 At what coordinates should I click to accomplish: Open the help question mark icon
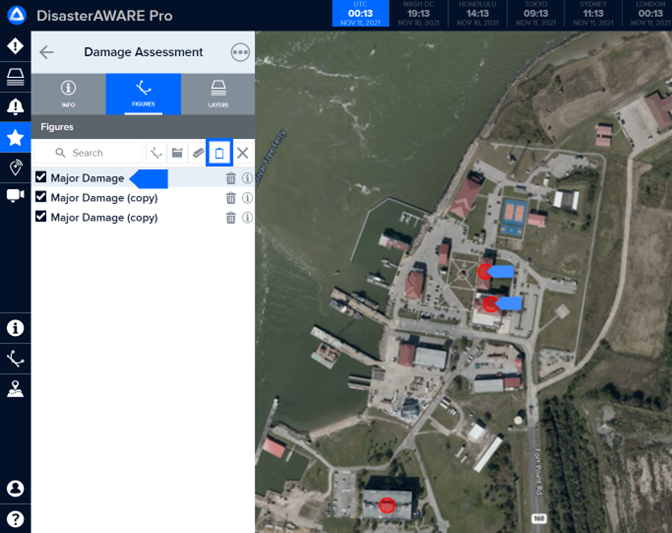click(x=15, y=519)
